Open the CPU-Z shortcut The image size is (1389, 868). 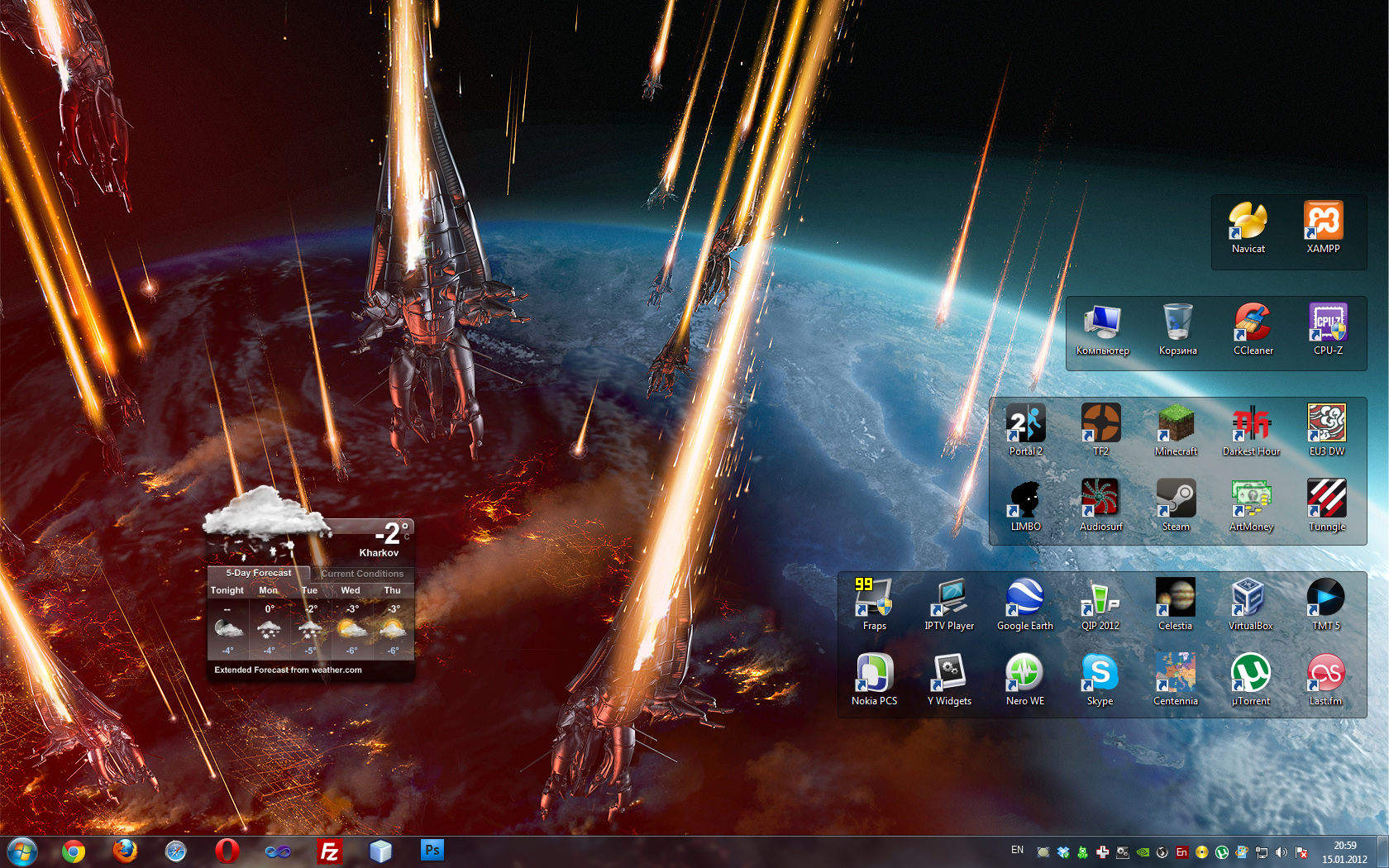[1328, 330]
